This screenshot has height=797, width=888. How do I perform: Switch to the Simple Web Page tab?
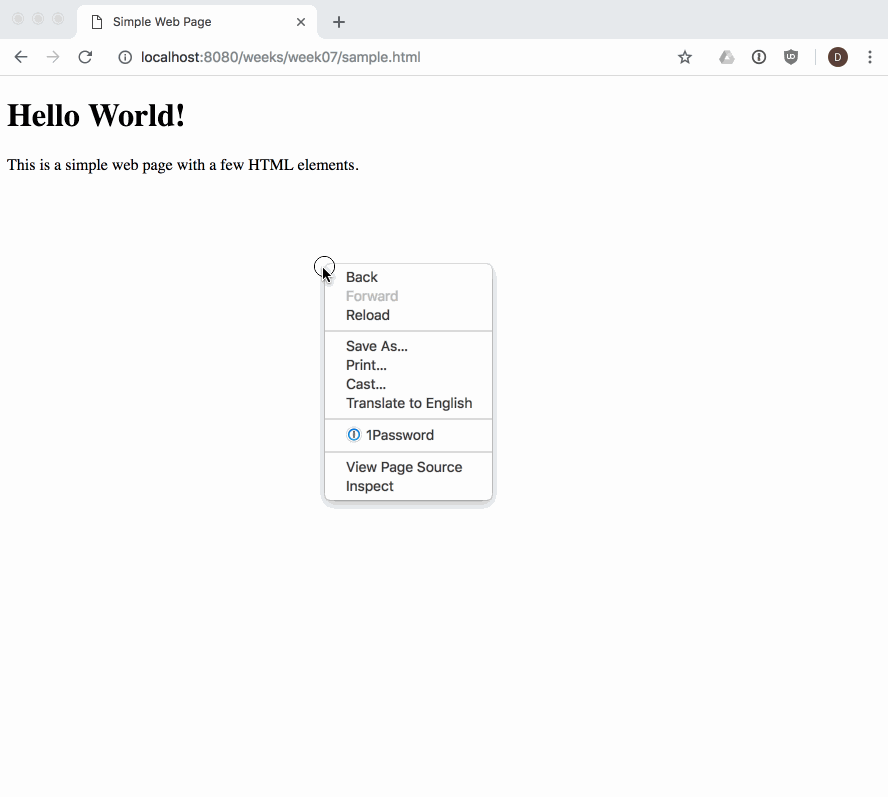[x=180, y=21]
